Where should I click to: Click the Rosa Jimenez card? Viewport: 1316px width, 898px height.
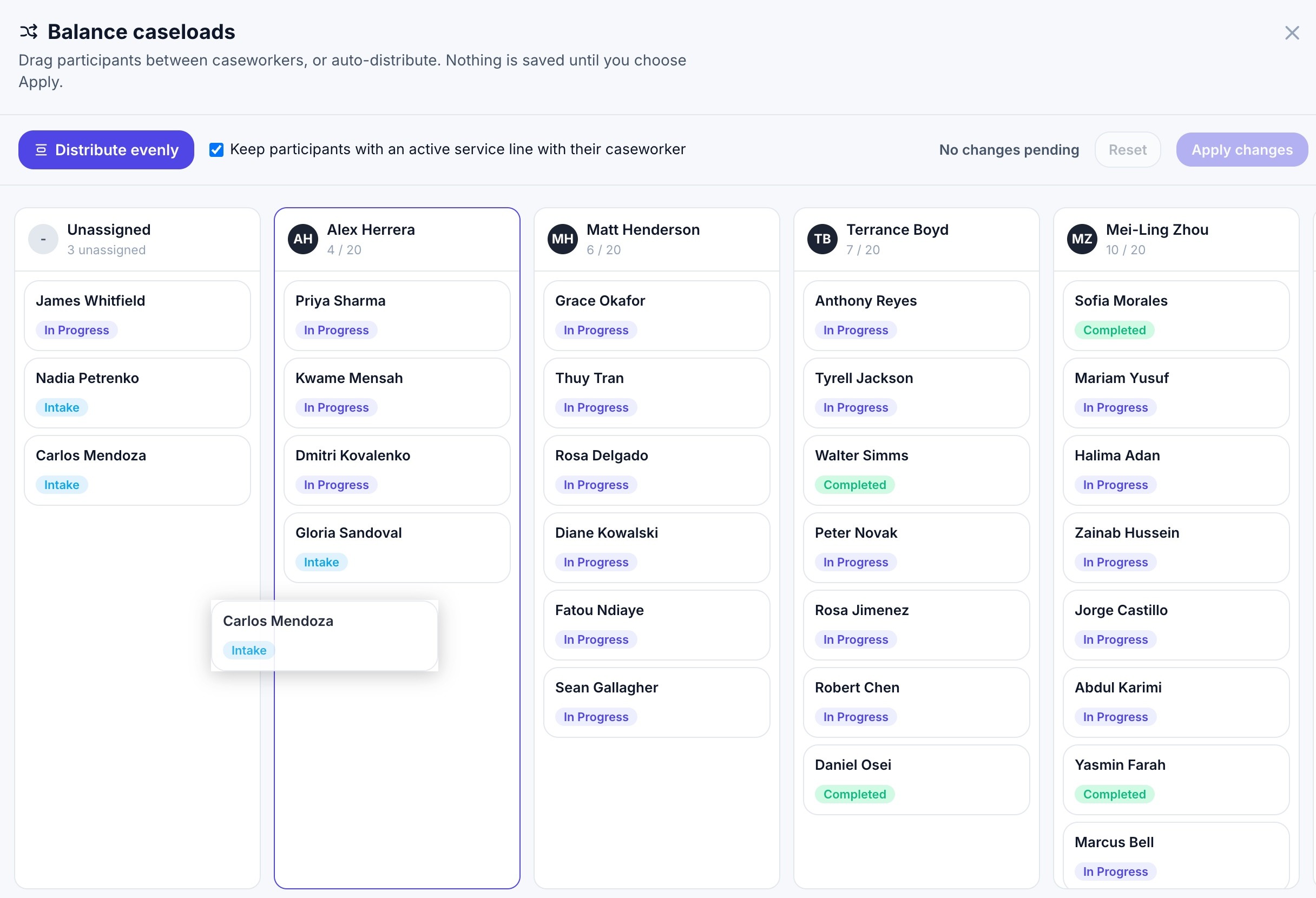[x=916, y=625]
